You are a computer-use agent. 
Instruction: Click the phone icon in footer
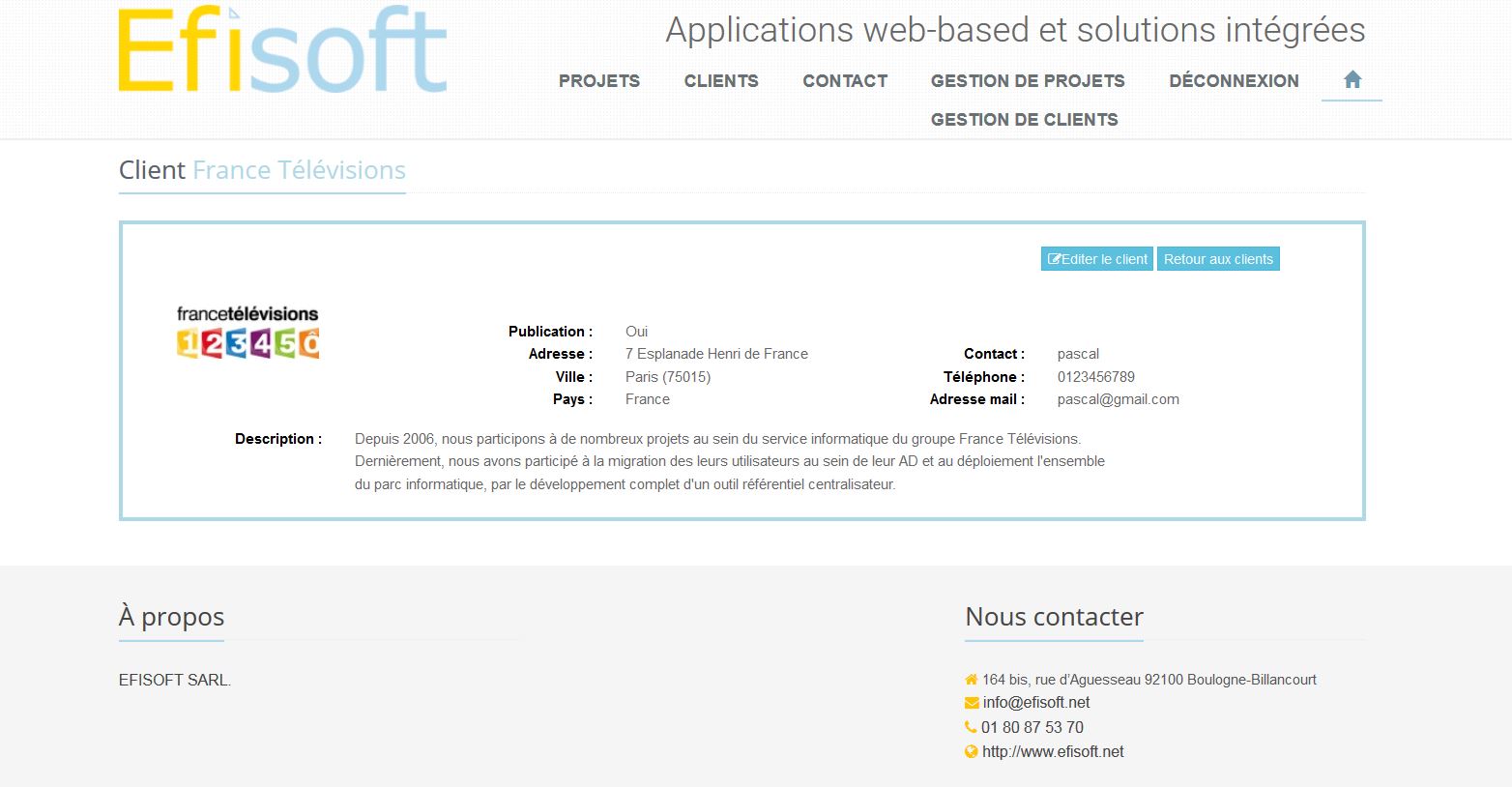[971, 727]
